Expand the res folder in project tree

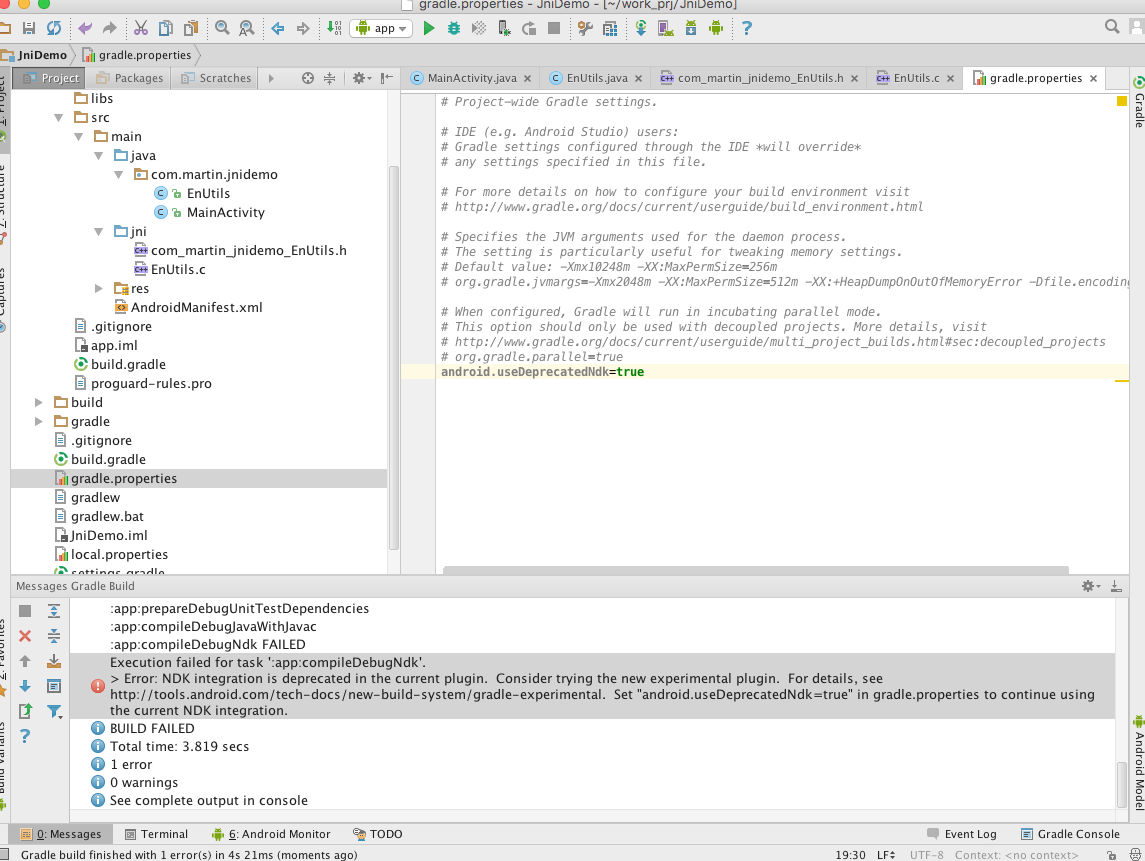tap(99, 289)
